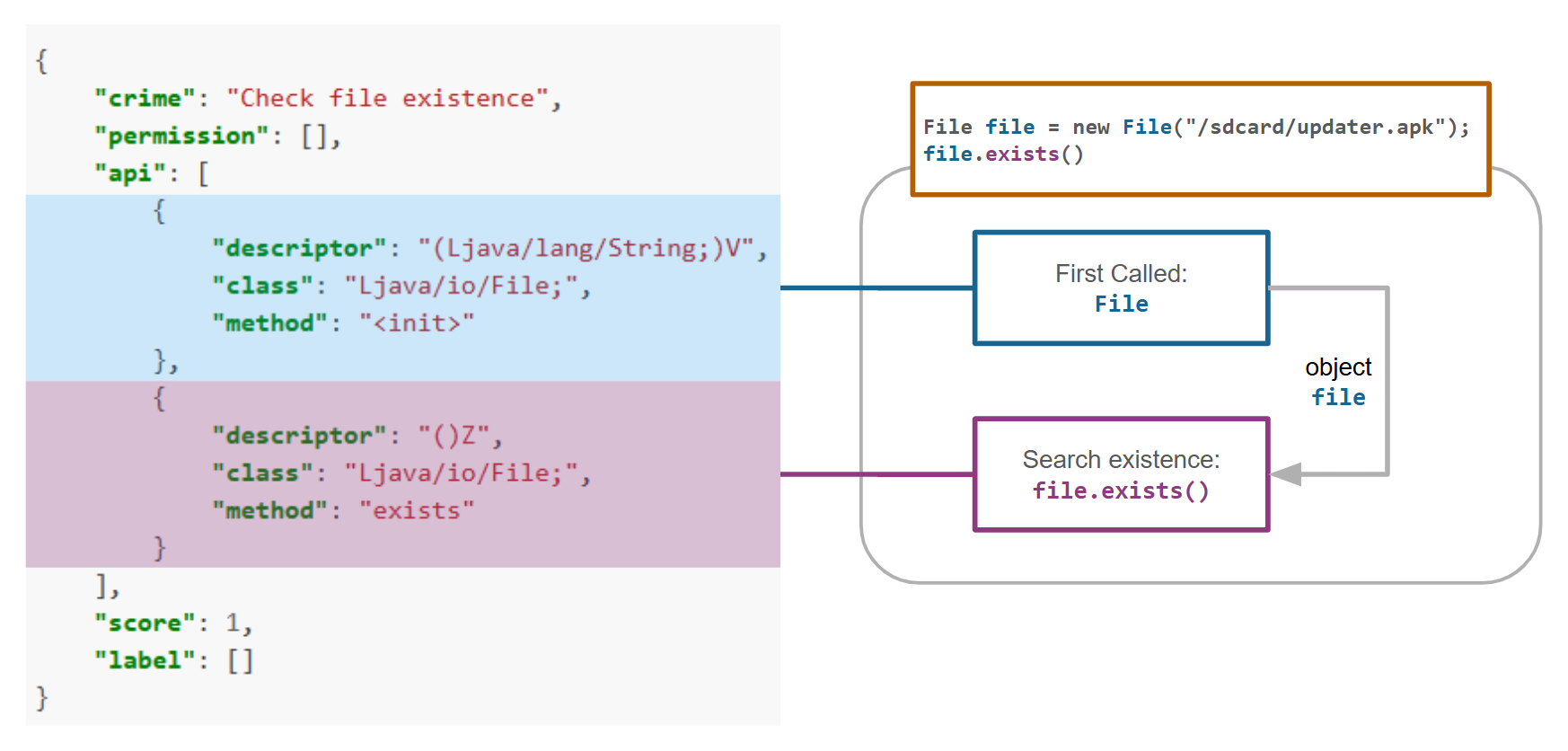Viewport: 1568px width, 751px height.
Task: Click the "crime" key in the JSON
Action: pyautogui.click(x=144, y=98)
